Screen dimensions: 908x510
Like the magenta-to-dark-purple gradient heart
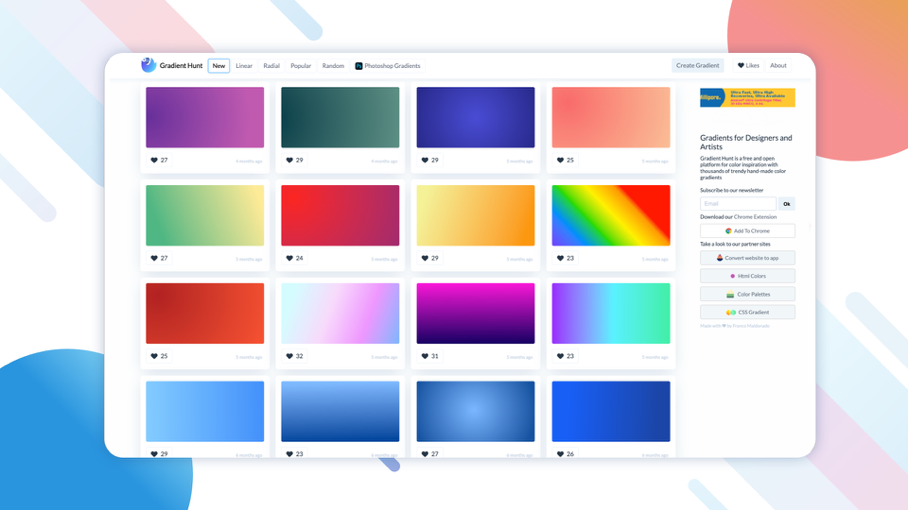[425, 356]
